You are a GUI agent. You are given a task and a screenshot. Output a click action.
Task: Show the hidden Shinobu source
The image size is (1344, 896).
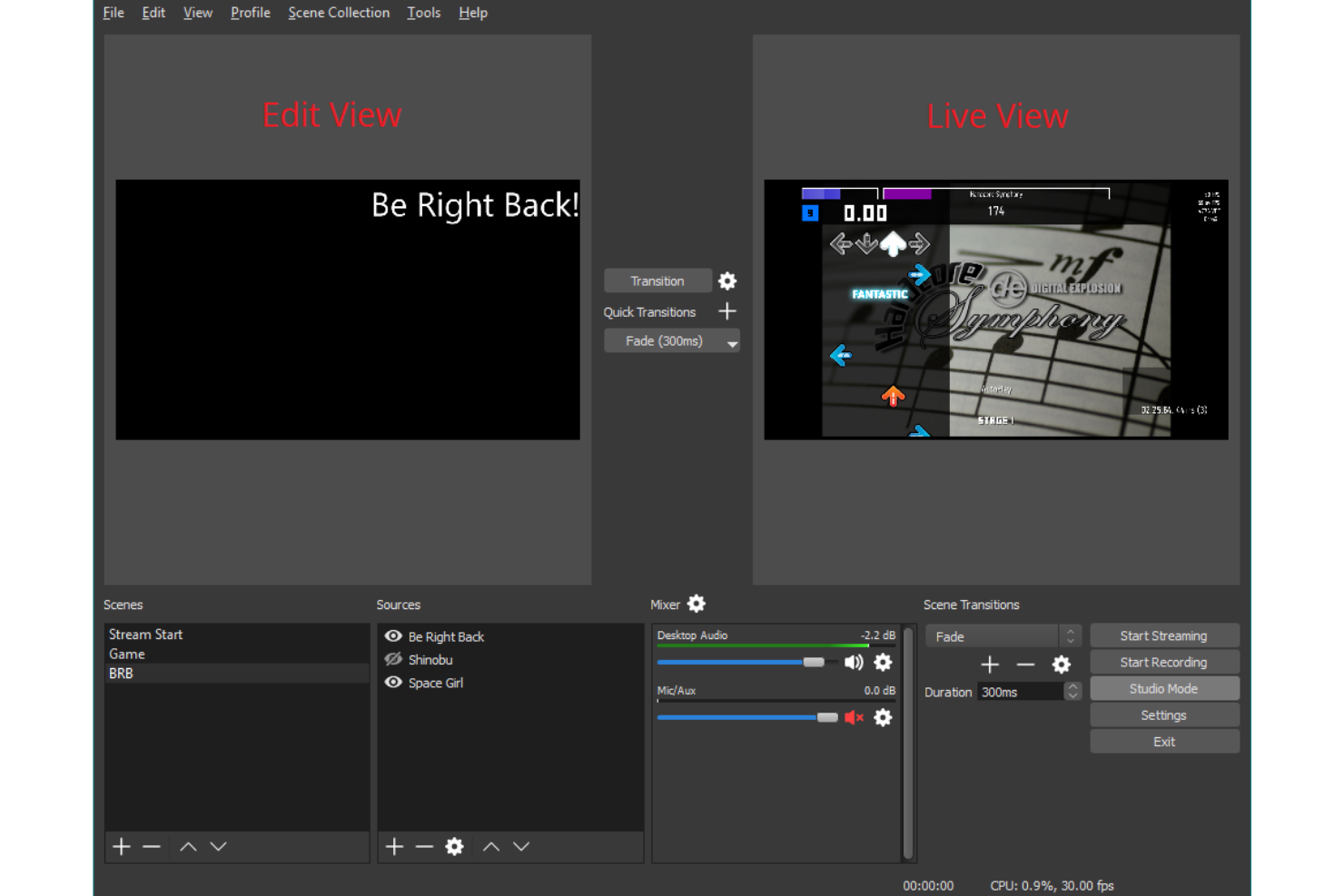(393, 659)
